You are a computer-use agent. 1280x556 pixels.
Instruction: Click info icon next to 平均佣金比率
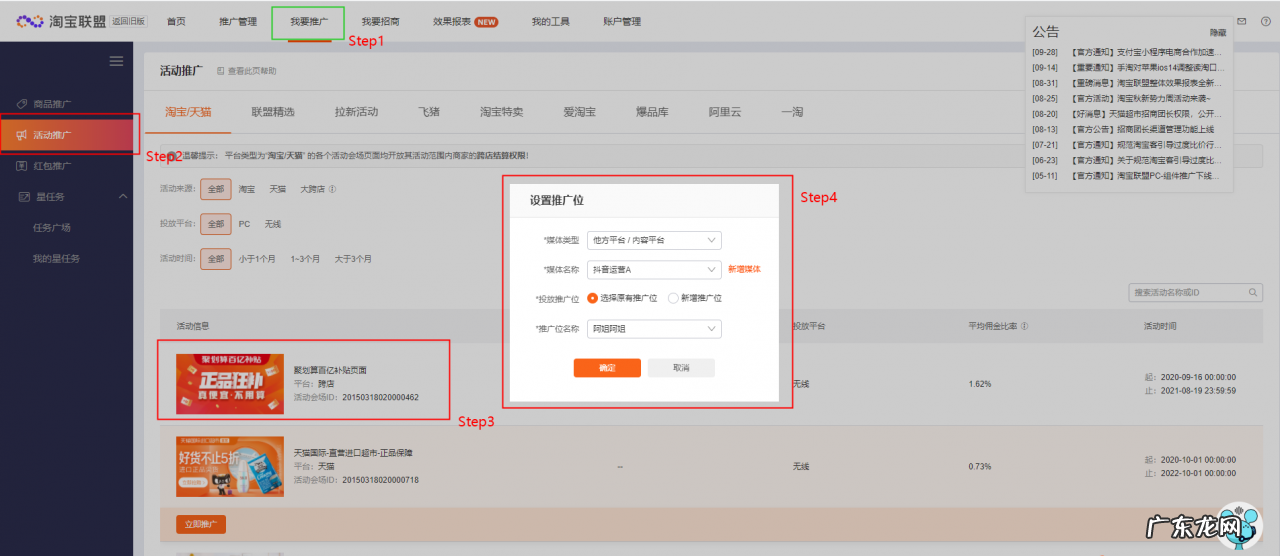(x=1025, y=326)
